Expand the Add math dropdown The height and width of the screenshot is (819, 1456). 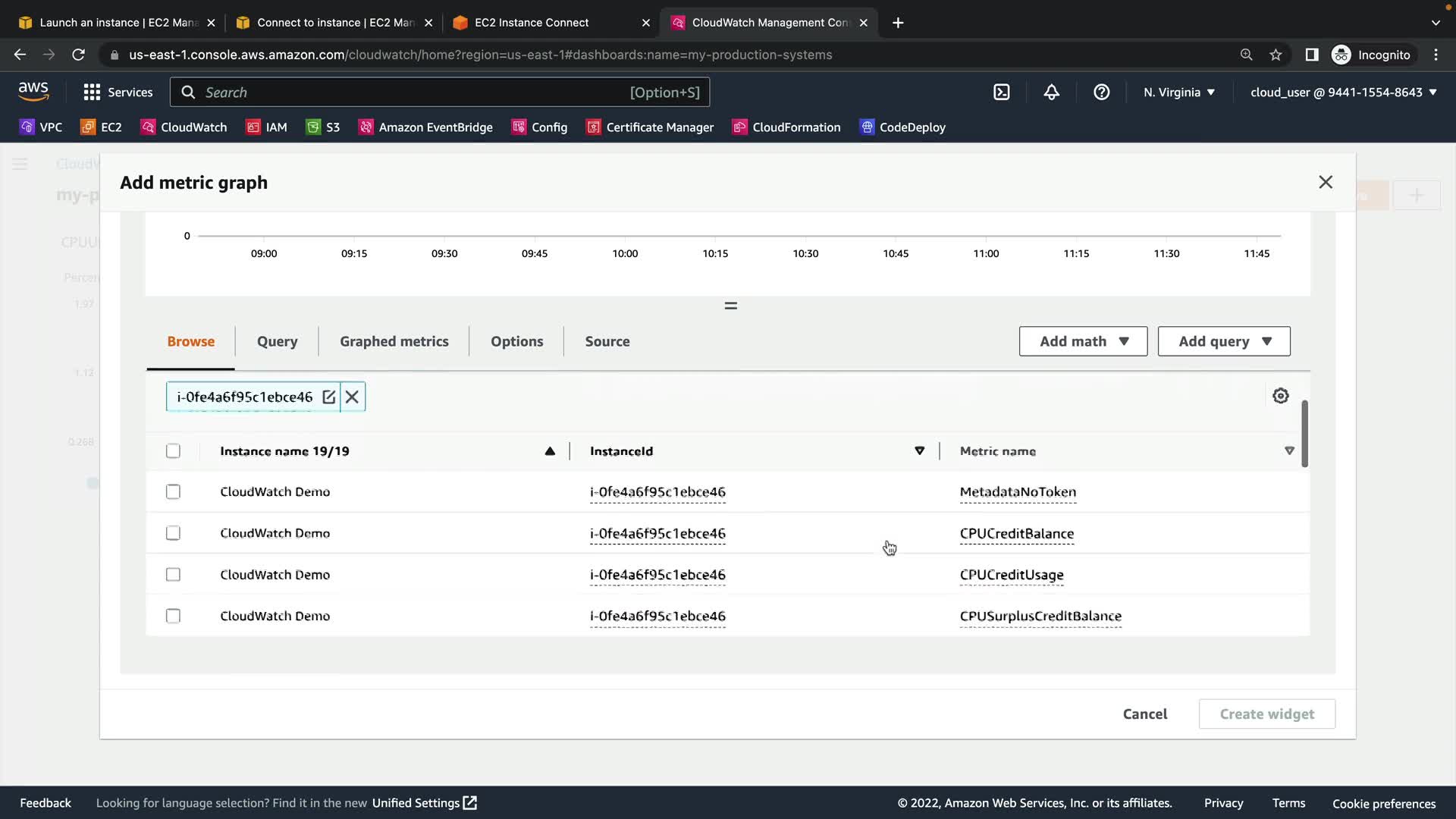tap(1083, 341)
